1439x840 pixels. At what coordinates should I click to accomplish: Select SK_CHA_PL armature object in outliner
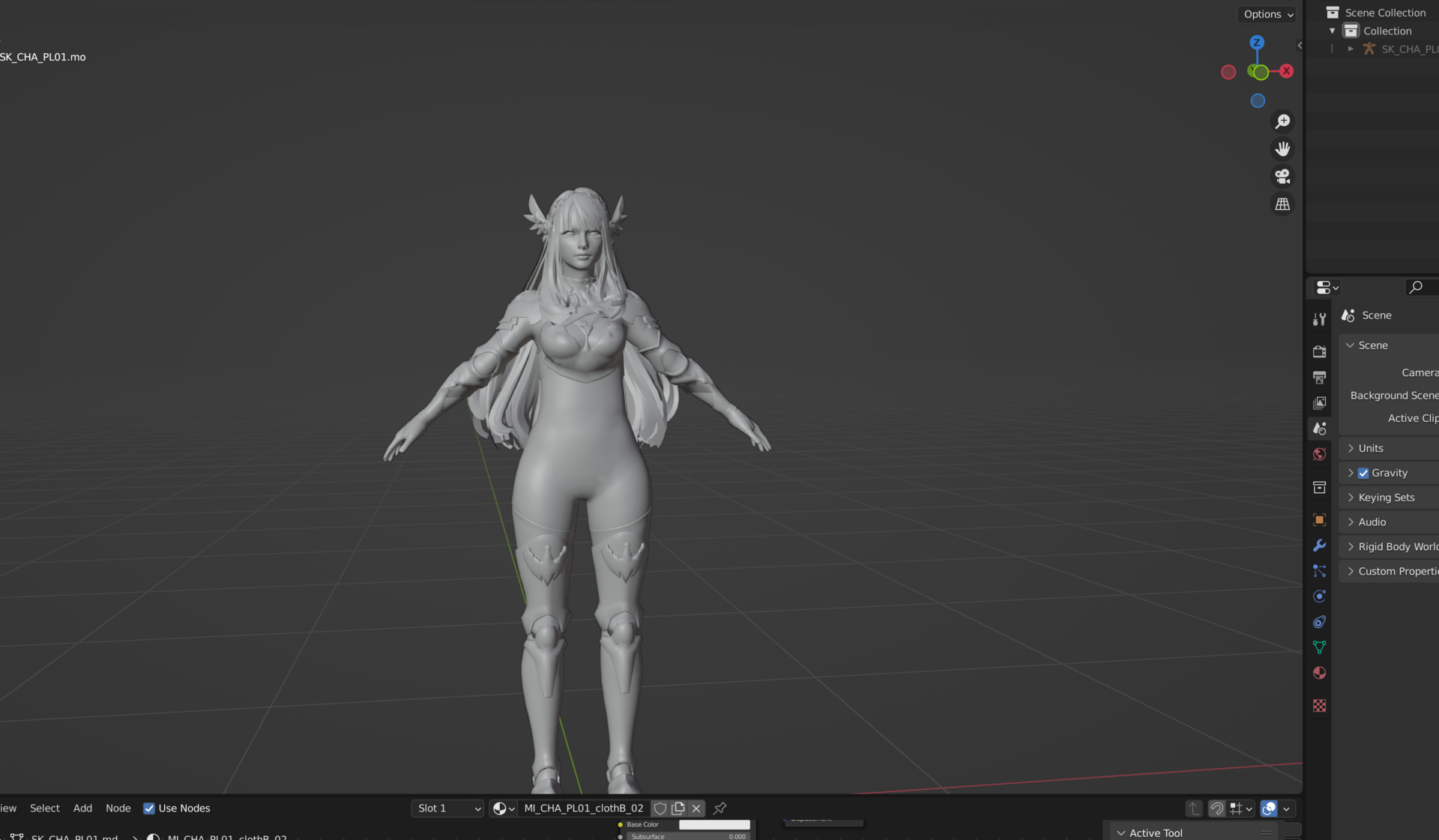coord(1409,49)
